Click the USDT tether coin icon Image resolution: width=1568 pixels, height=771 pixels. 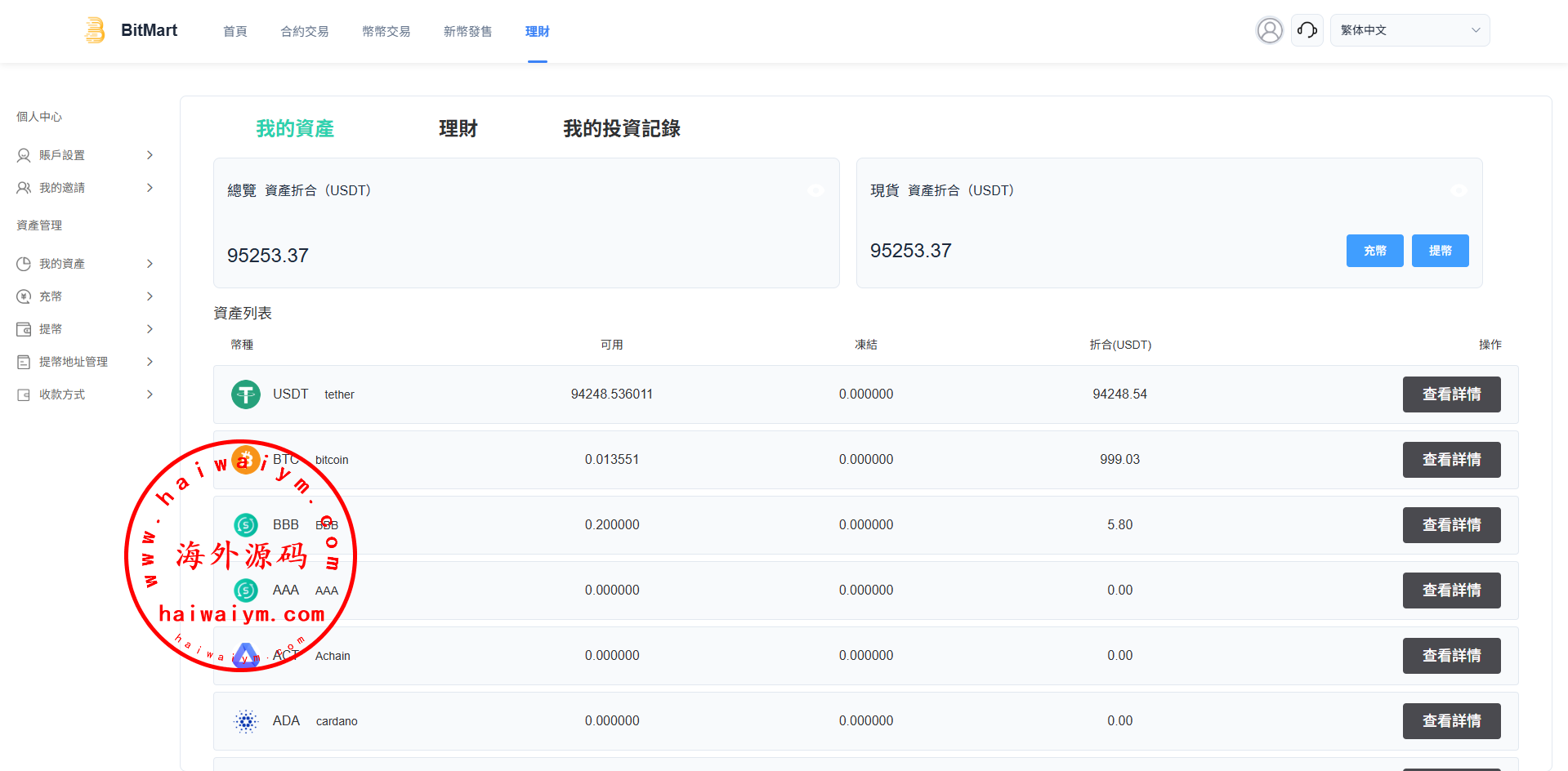click(x=245, y=394)
